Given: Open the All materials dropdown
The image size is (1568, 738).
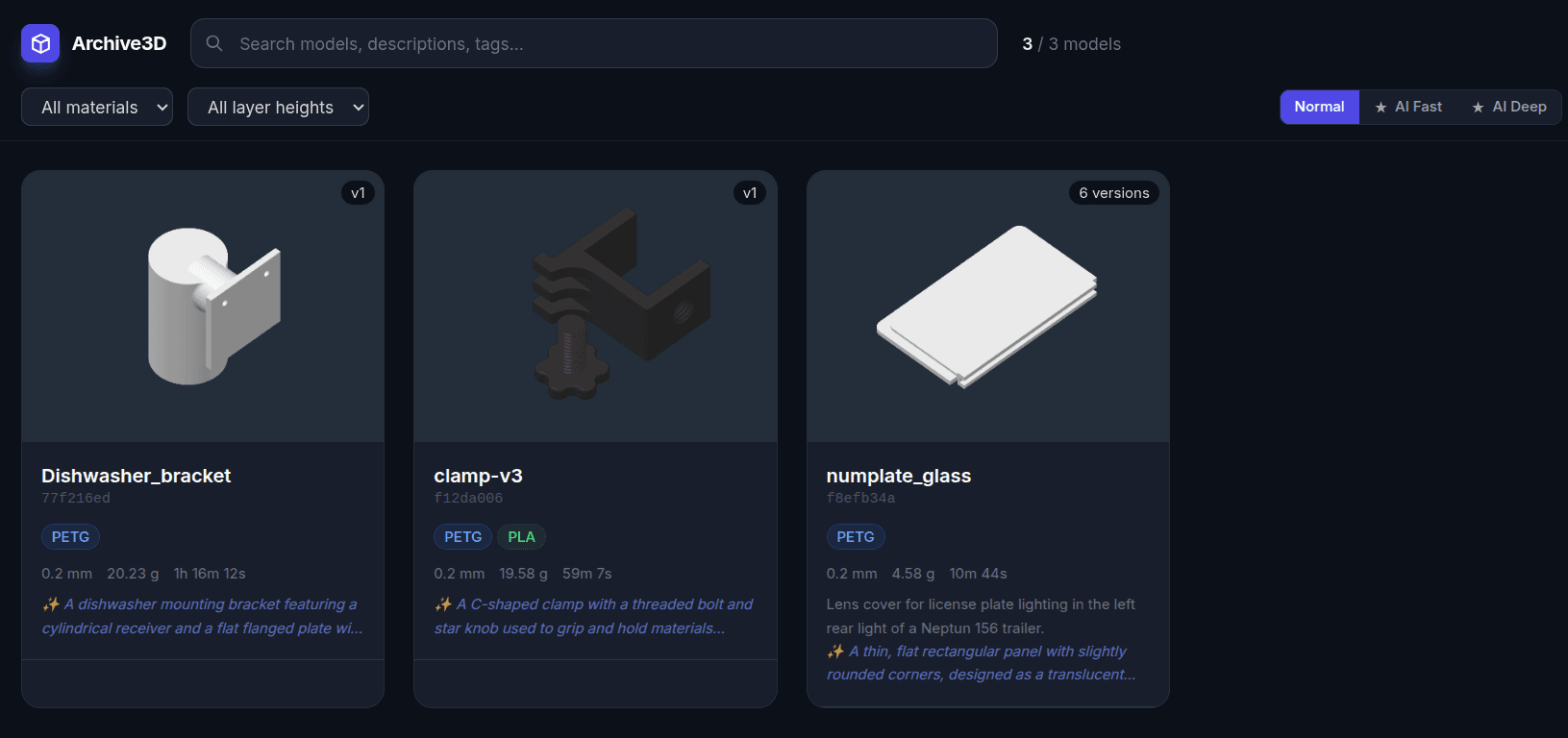Looking at the screenshot, I should (x=97, y=107).
